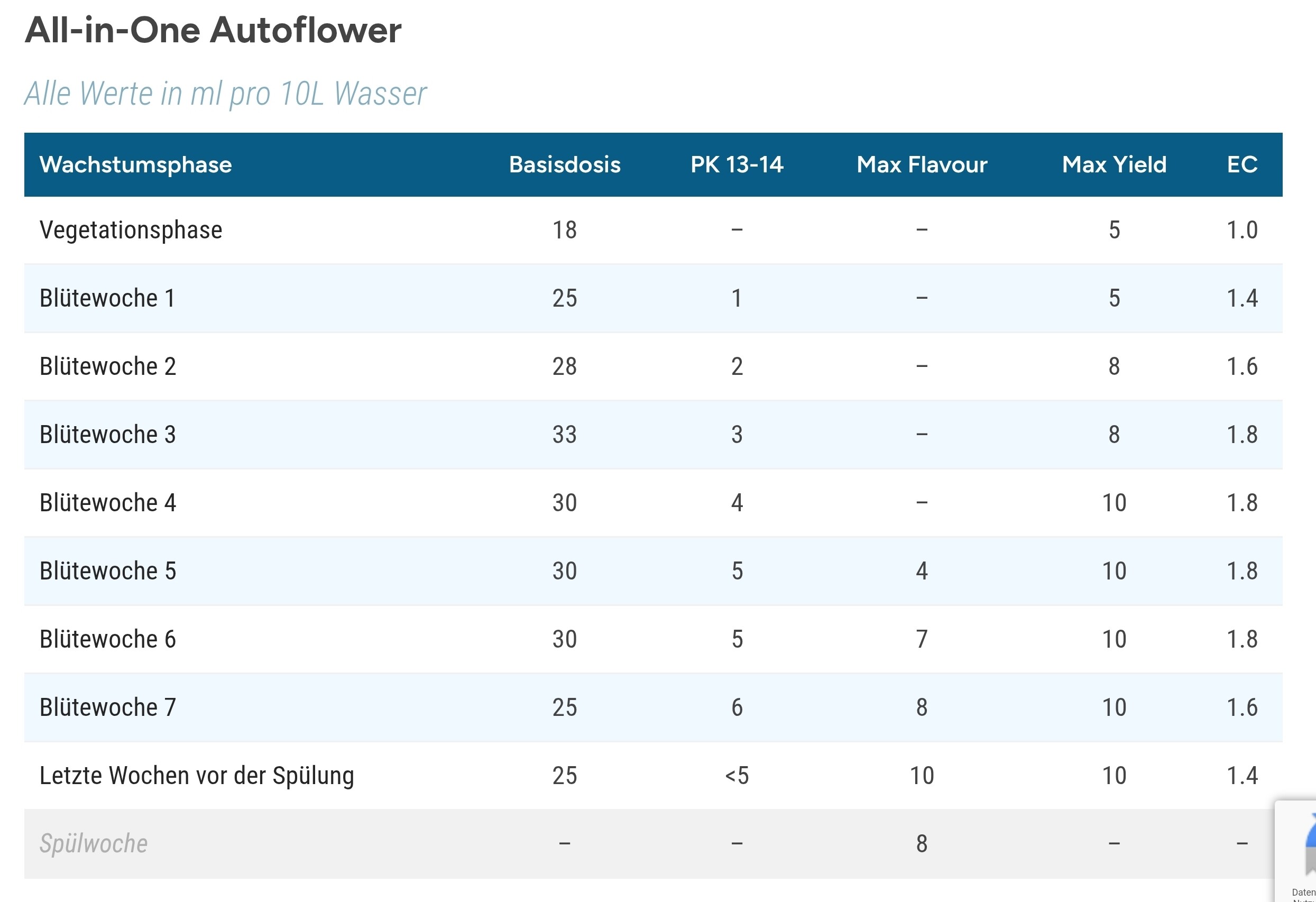Click 'Letzte Wochen vor der Spülung' row label
This screenshot has width=1316, height=902.
197,776
